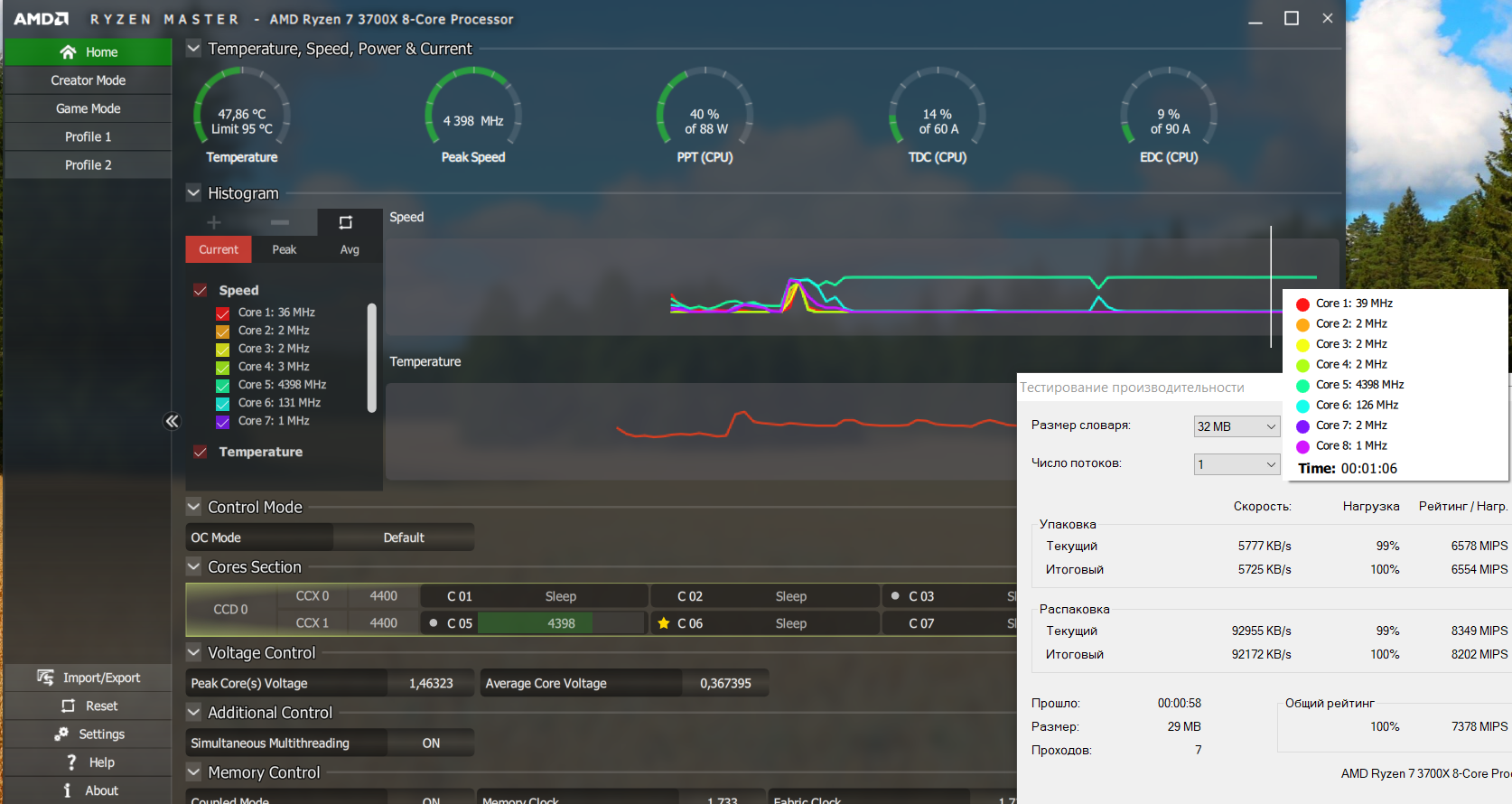Open the Help section
Viewport: 1512px width, 804px height.
tap(88, 762)
